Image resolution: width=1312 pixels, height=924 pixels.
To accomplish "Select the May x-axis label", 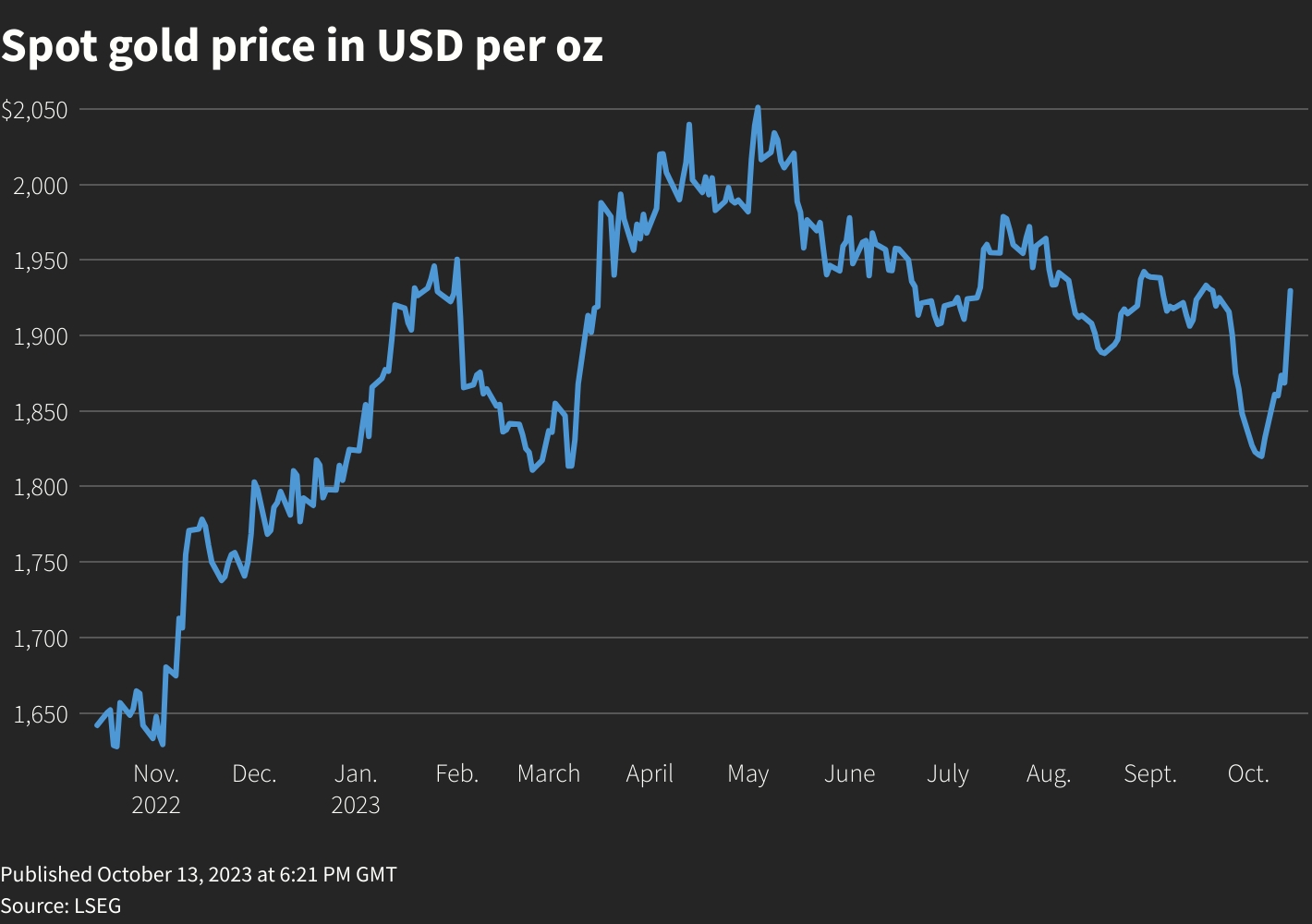I will [747, 774].
